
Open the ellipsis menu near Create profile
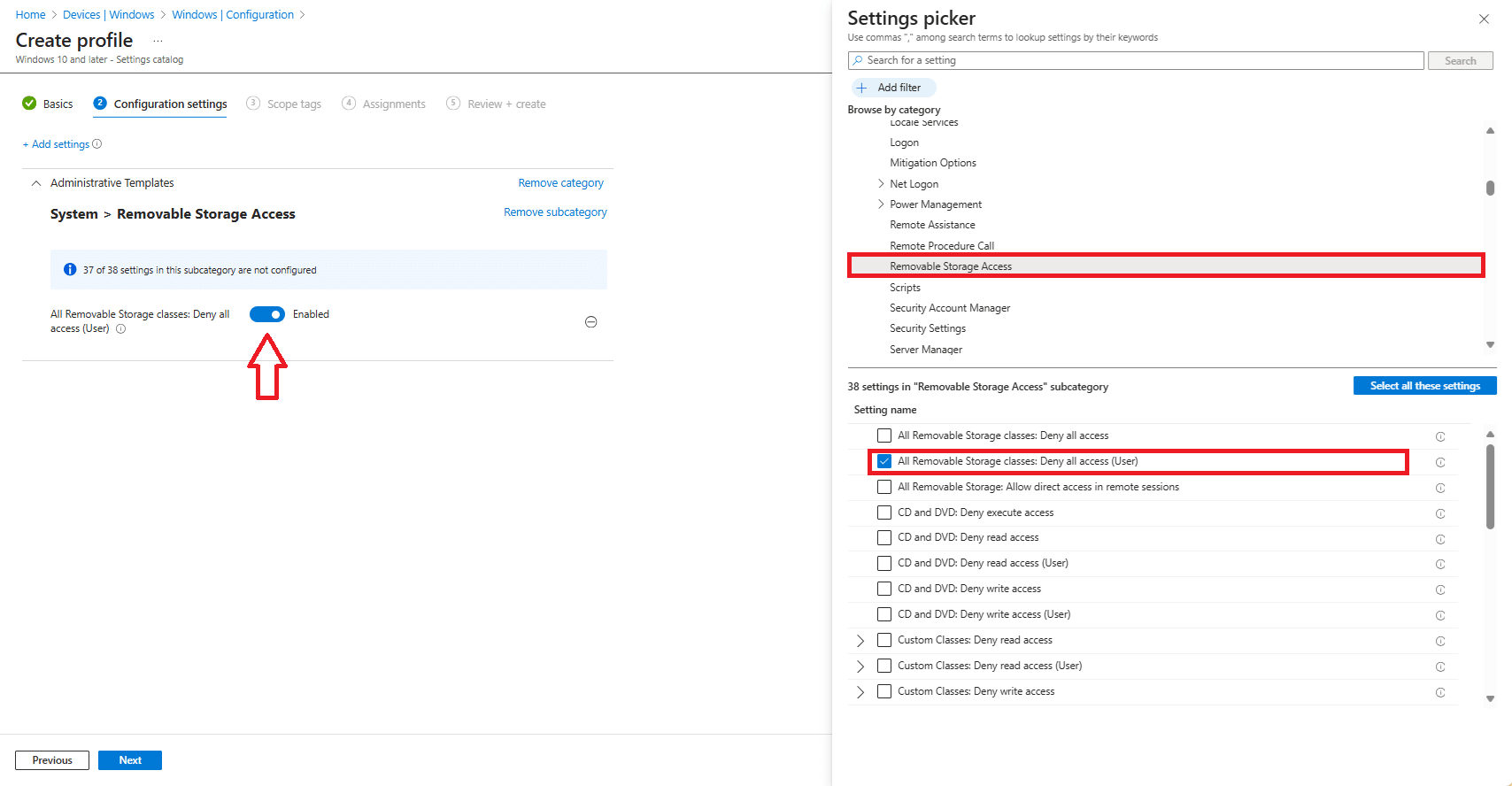[x=158, y=41]
